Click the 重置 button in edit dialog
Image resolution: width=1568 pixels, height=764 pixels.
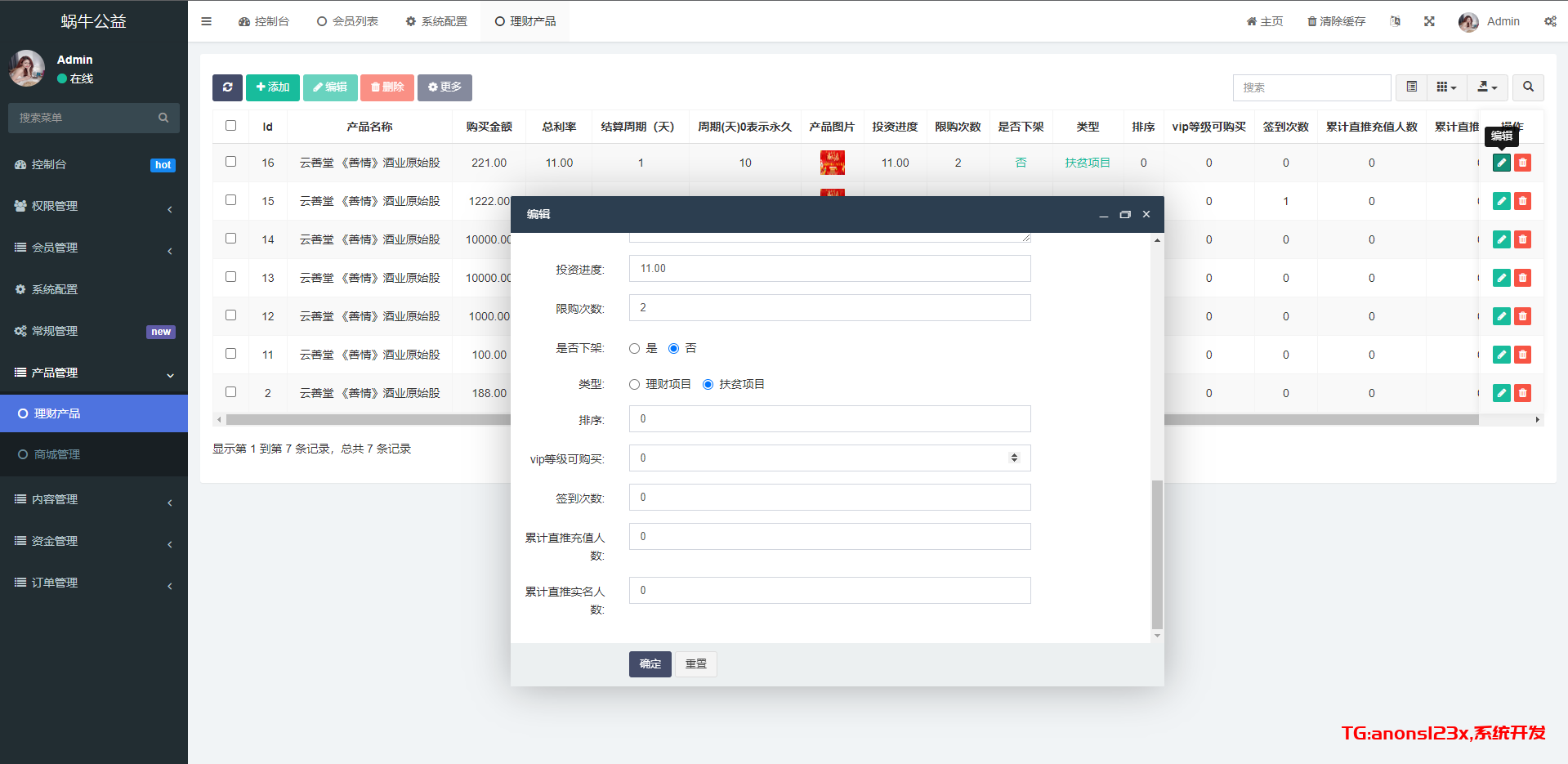pos(695,664)
